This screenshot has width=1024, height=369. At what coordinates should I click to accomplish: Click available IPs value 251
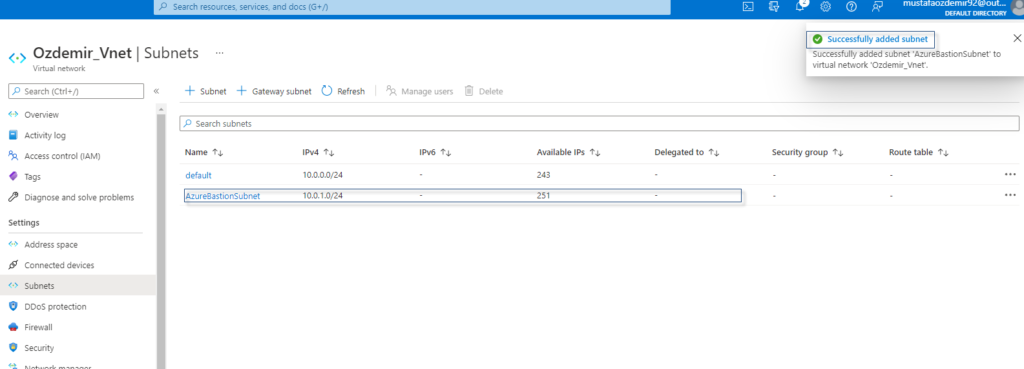tap(543, 195)
